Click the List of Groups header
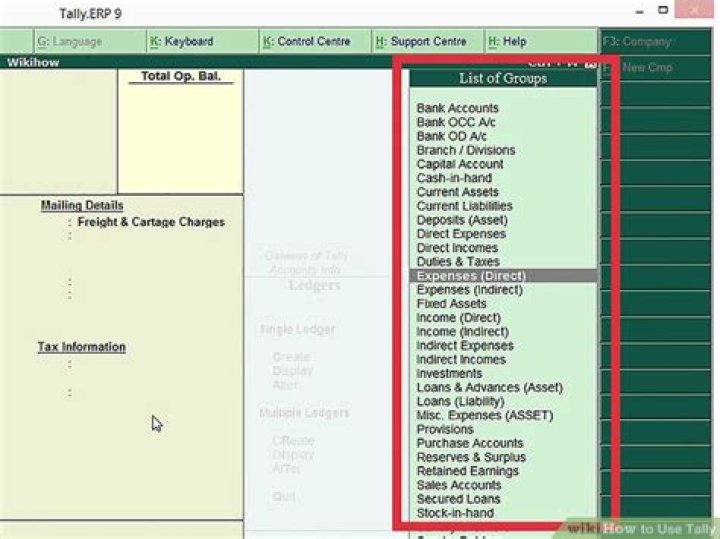The height and width of the screenshot is (539, 720). click(x=503, y=79)
